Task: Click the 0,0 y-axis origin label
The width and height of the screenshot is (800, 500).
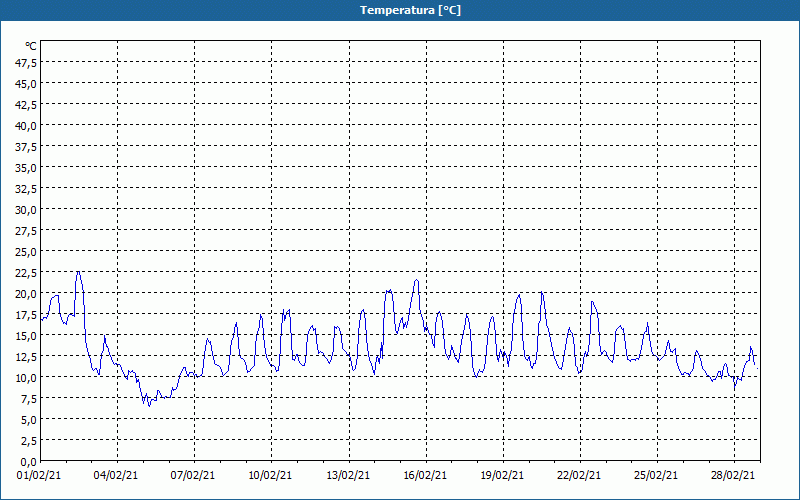Action: pyautogui.click(x=29, y=461)
